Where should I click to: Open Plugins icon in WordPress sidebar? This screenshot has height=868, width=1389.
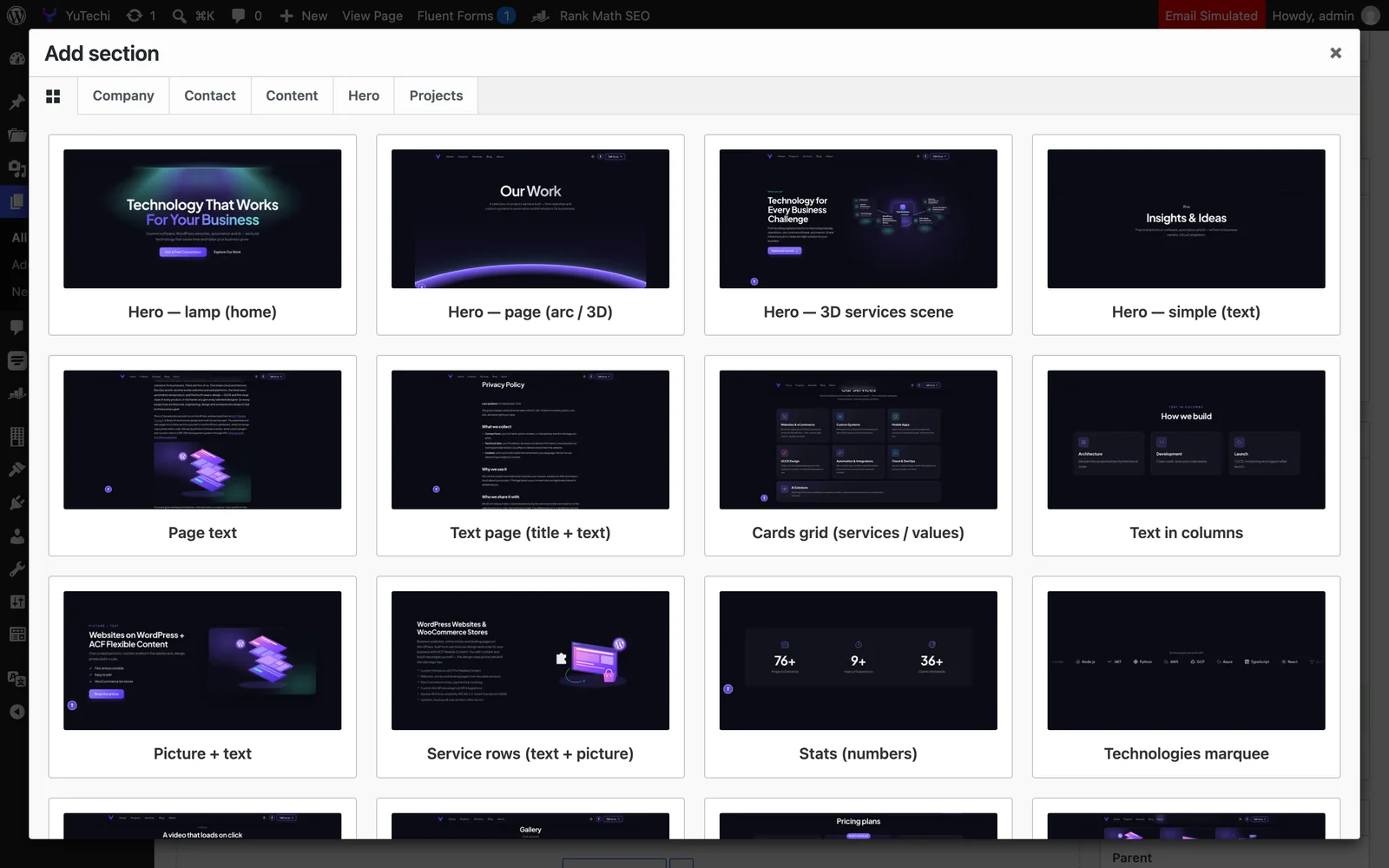[16, 503]
